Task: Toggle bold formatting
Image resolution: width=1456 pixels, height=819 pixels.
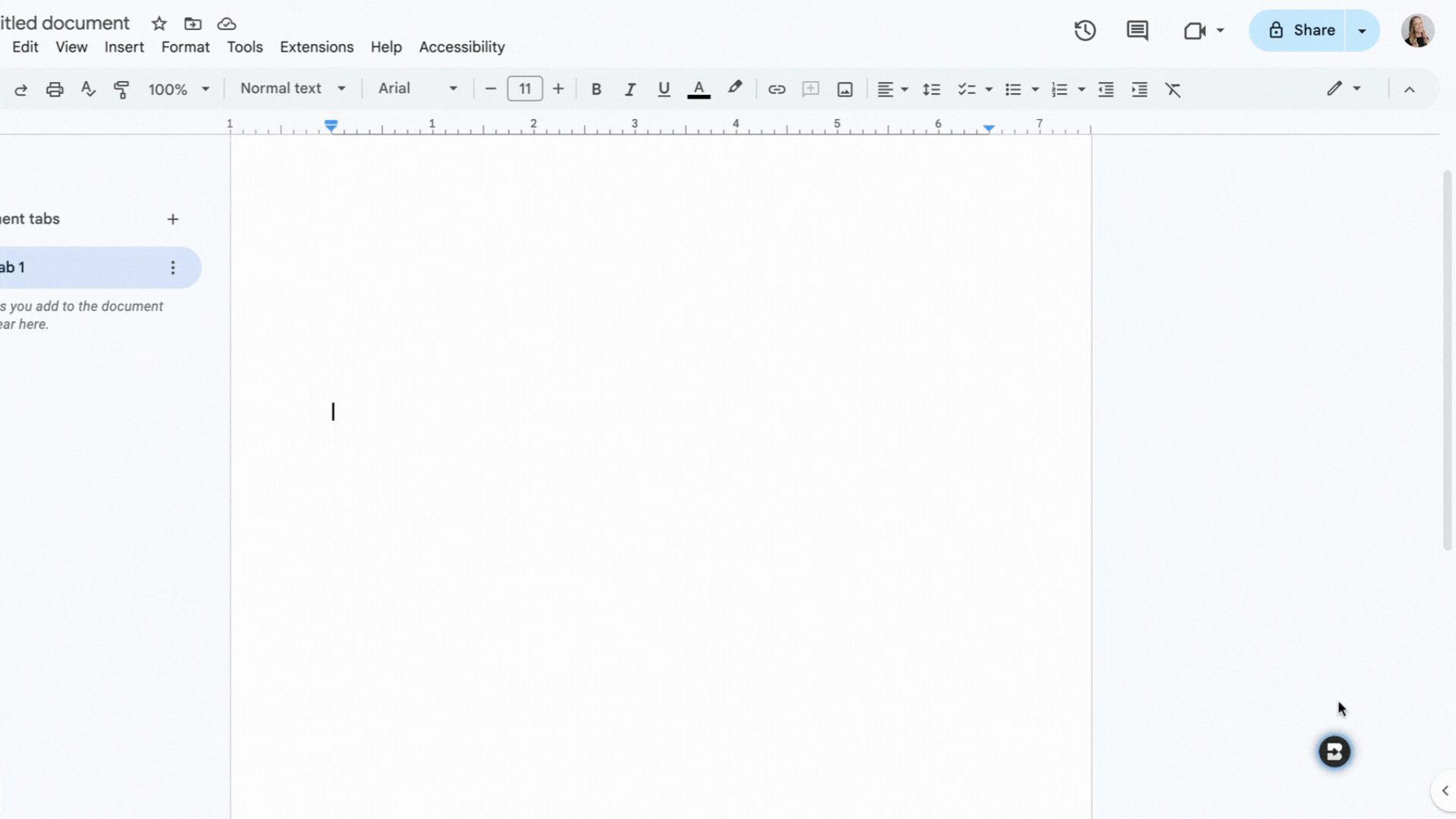Action: pos(596,89)
